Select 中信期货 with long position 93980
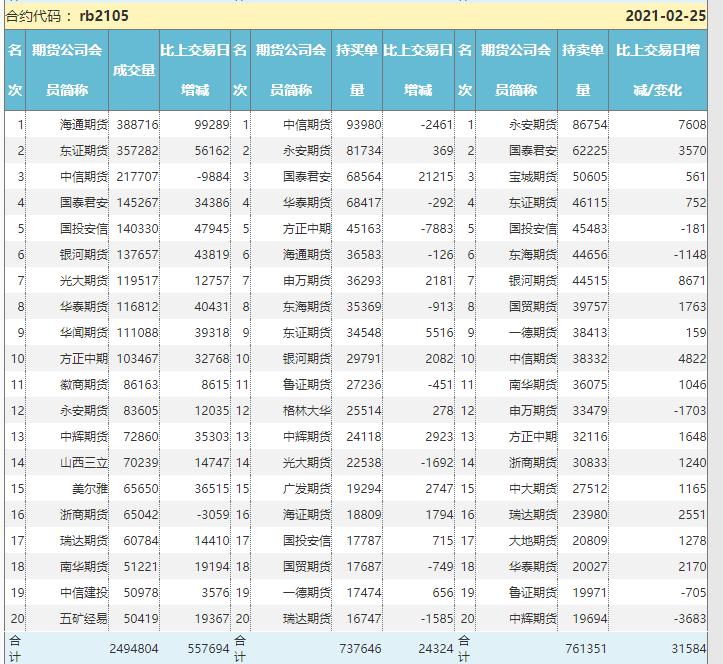 click(307, 124)
